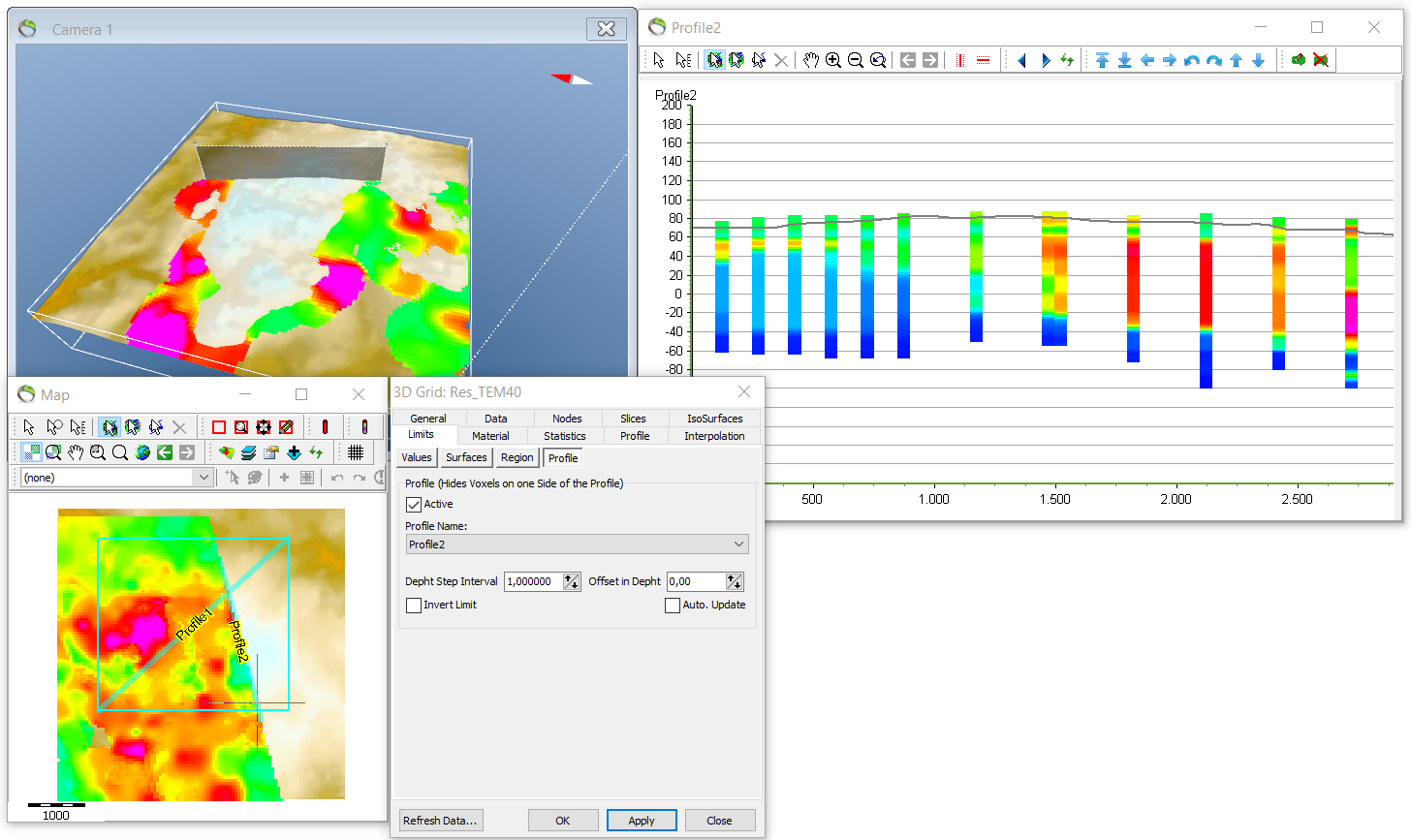Tick the Auto. Update checkbox
This screenshot has height=840, width=1411.
click(673, 606)
